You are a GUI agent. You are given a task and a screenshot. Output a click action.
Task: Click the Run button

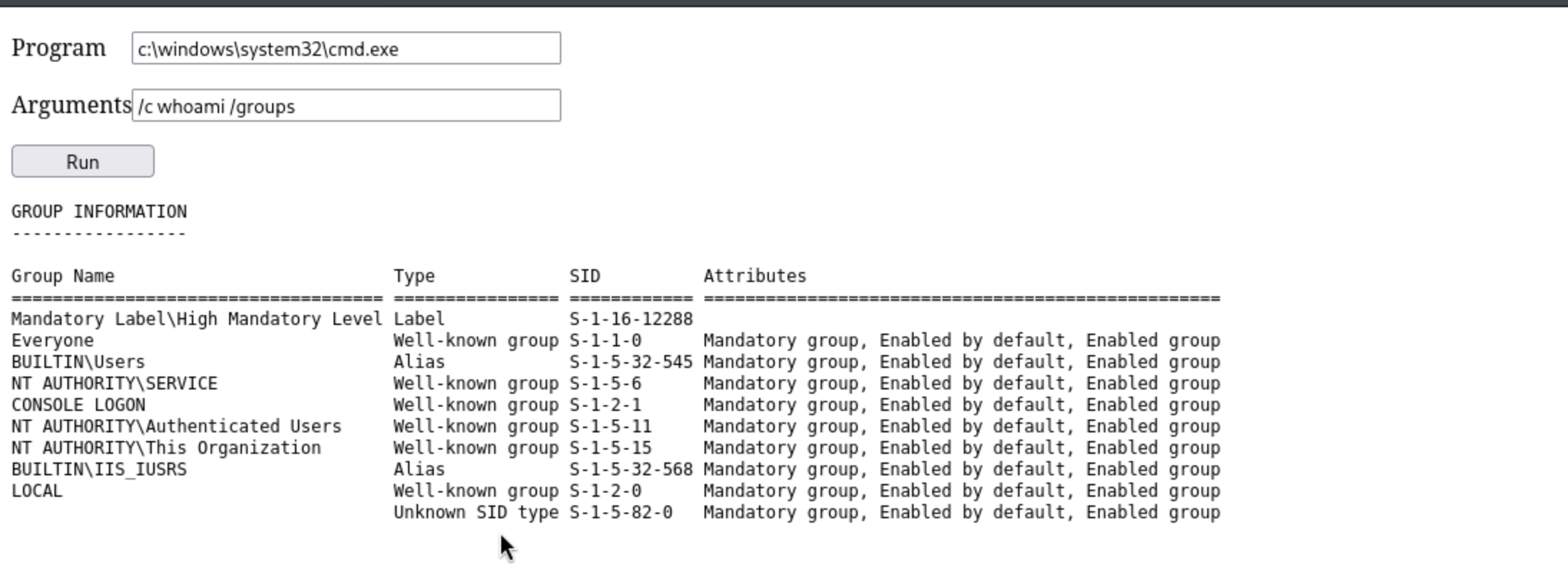pos(82,162)
